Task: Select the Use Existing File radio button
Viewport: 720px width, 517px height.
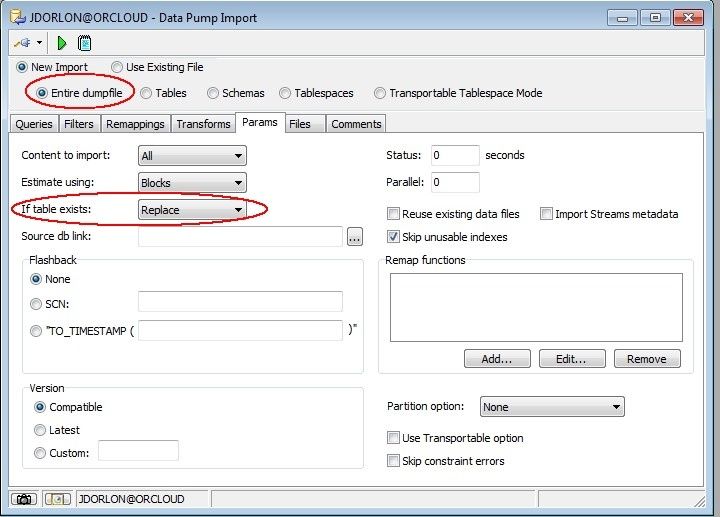Action: (x=117, y=67)
